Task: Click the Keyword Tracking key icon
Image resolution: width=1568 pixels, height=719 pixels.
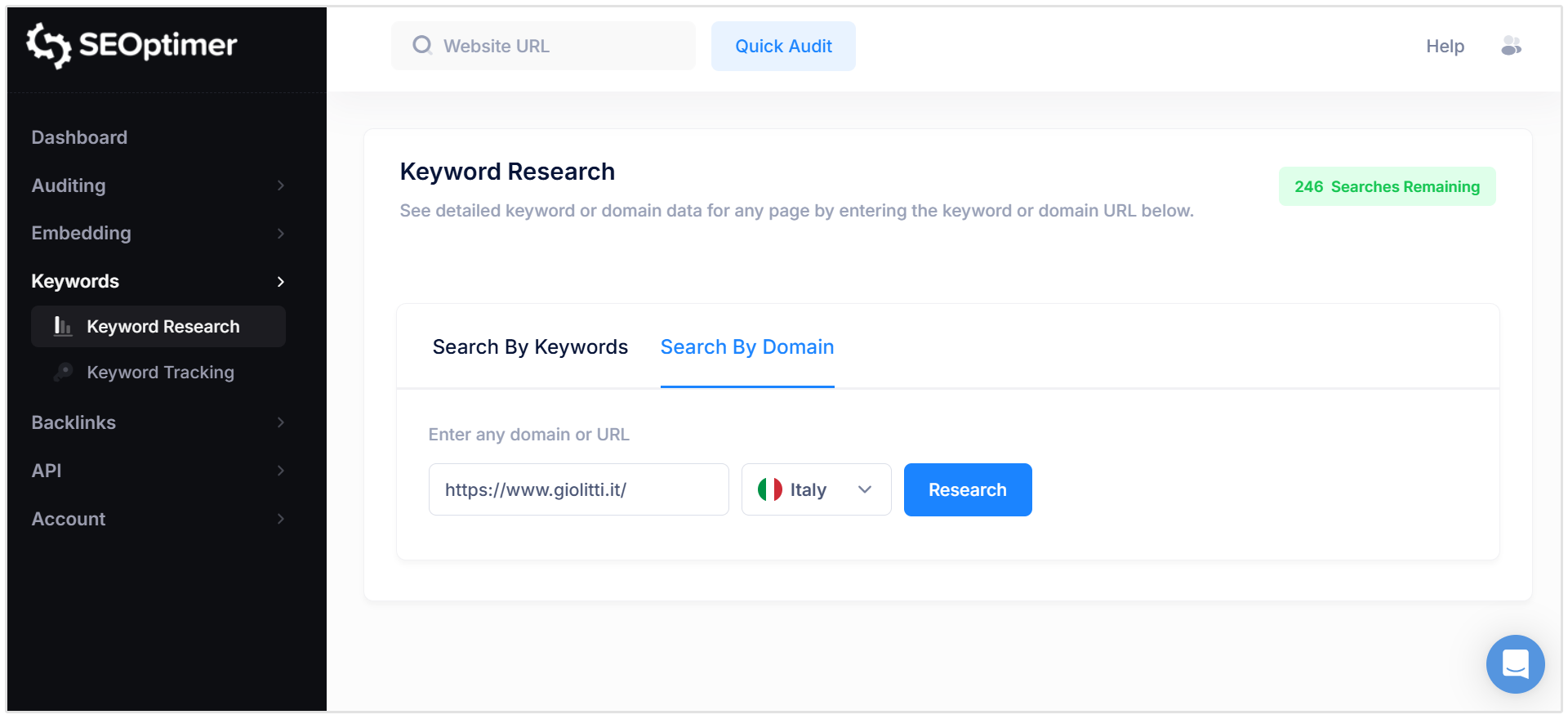Action: 63,372
